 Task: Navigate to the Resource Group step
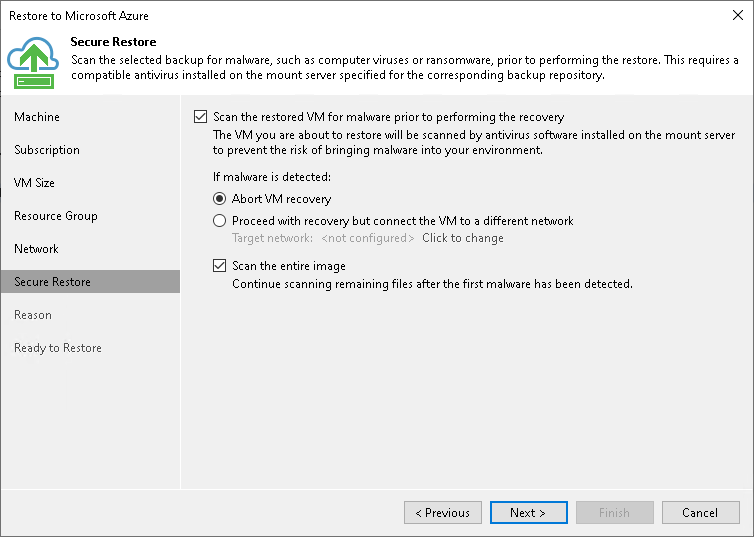coord(56,216)
